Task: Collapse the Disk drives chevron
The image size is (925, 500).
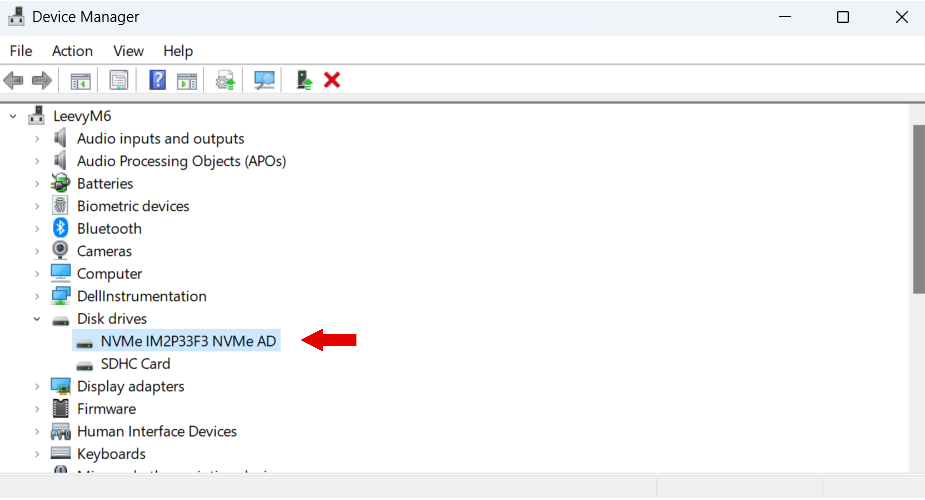Action: point(37,318)
